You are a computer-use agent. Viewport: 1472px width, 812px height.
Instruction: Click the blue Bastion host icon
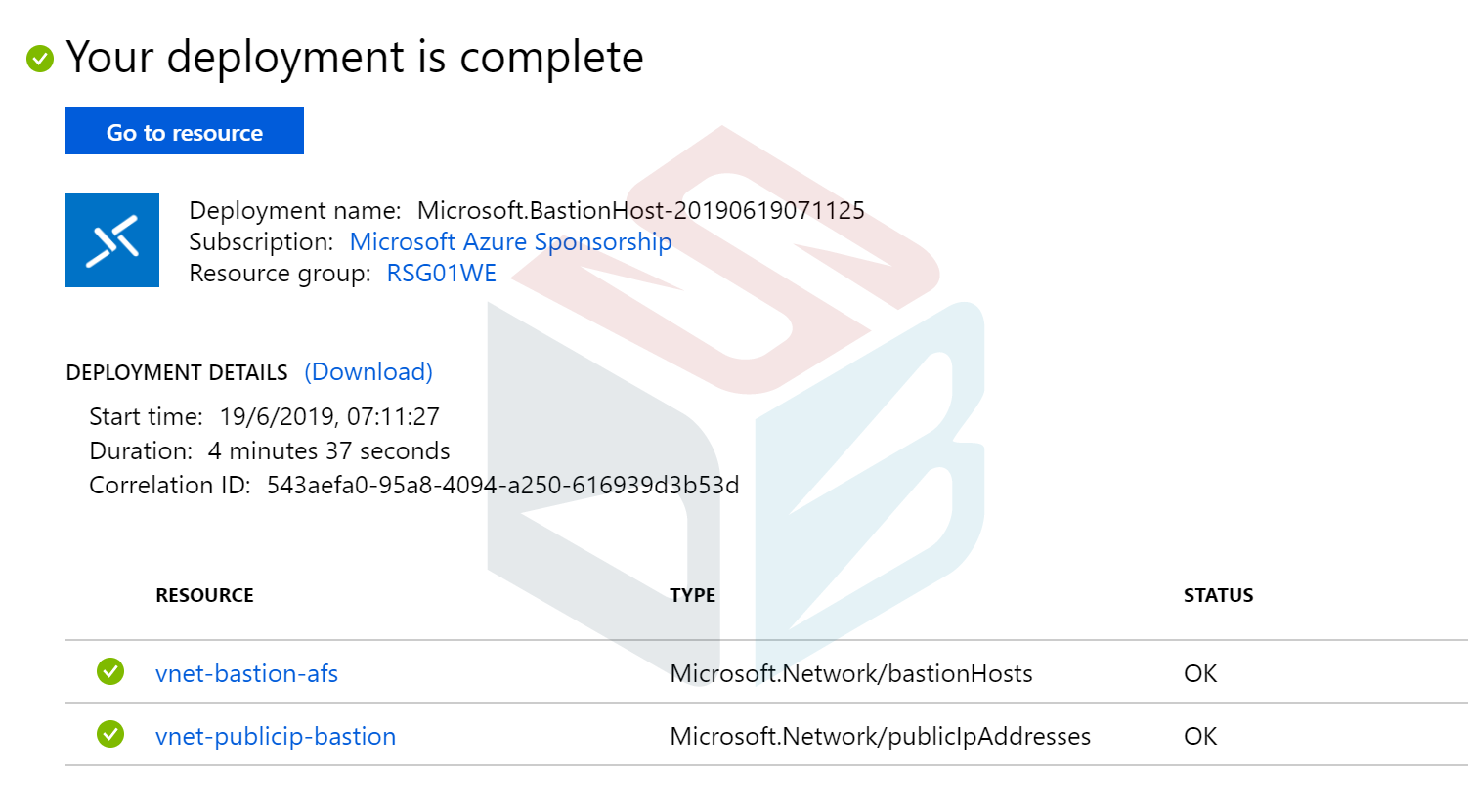[x=112, y=240]
